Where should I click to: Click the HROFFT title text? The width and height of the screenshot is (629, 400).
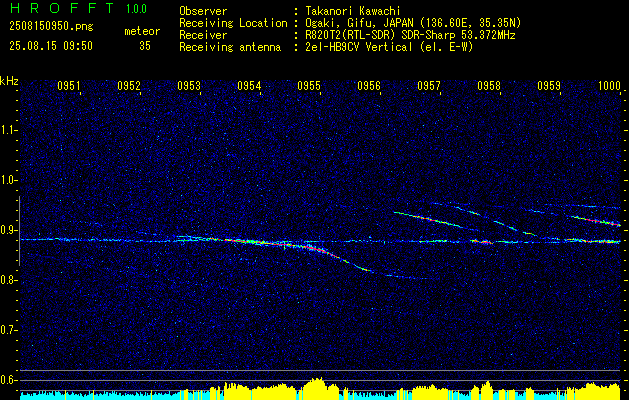tap(62, 8)
